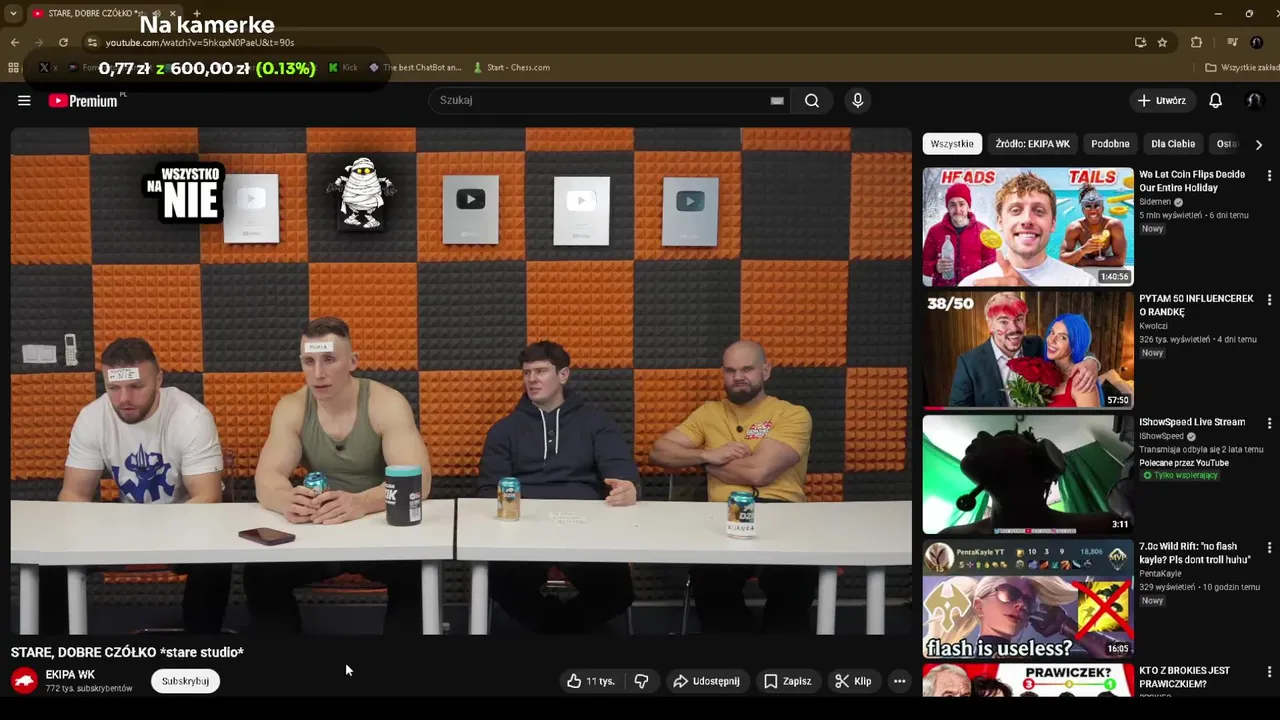1280x720 pixels.
Task: Click the PentaKayle channel name
Action: pyautogui.click(x=1160, y=574)
